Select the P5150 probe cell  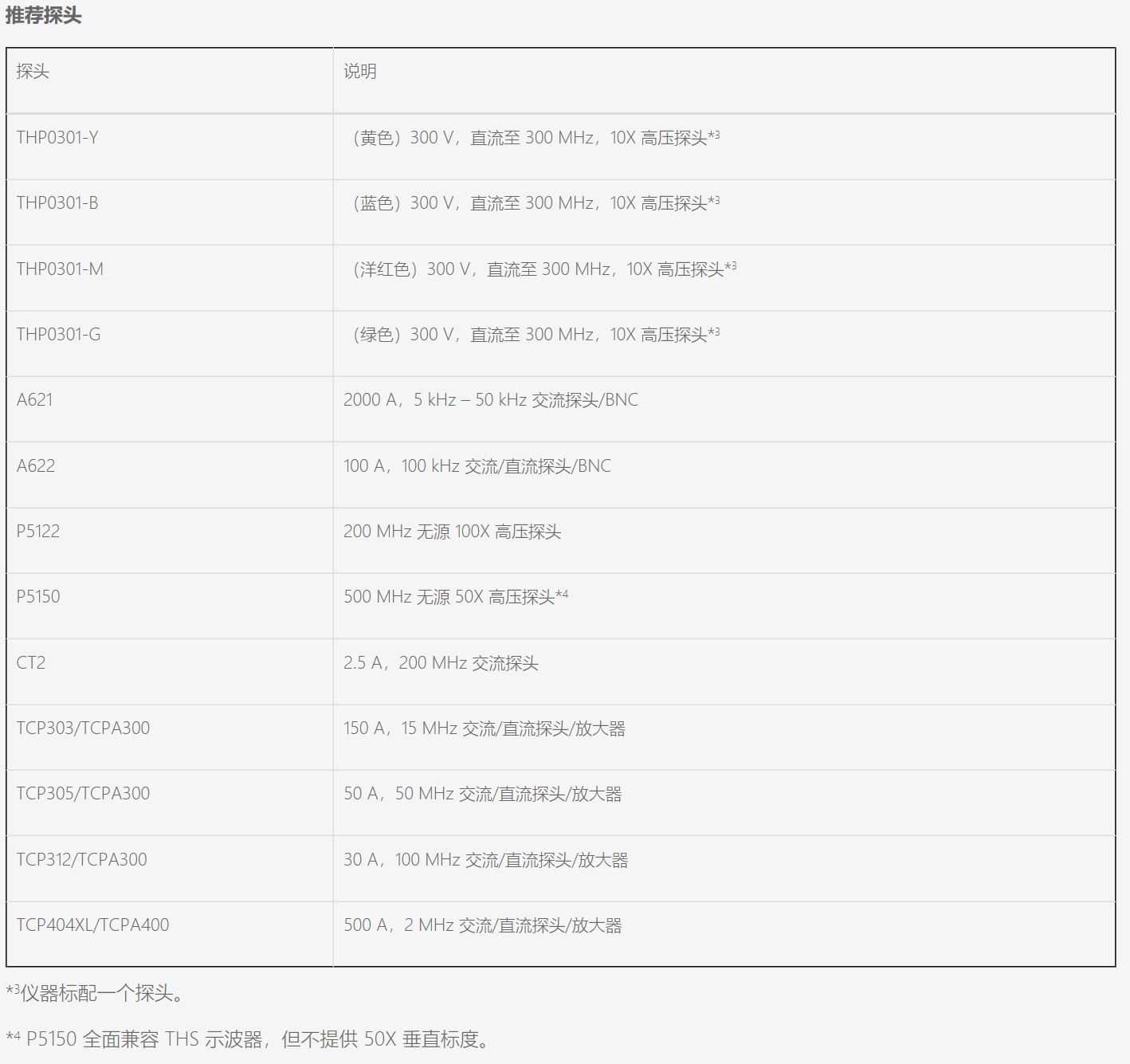(x=38, y=597)
